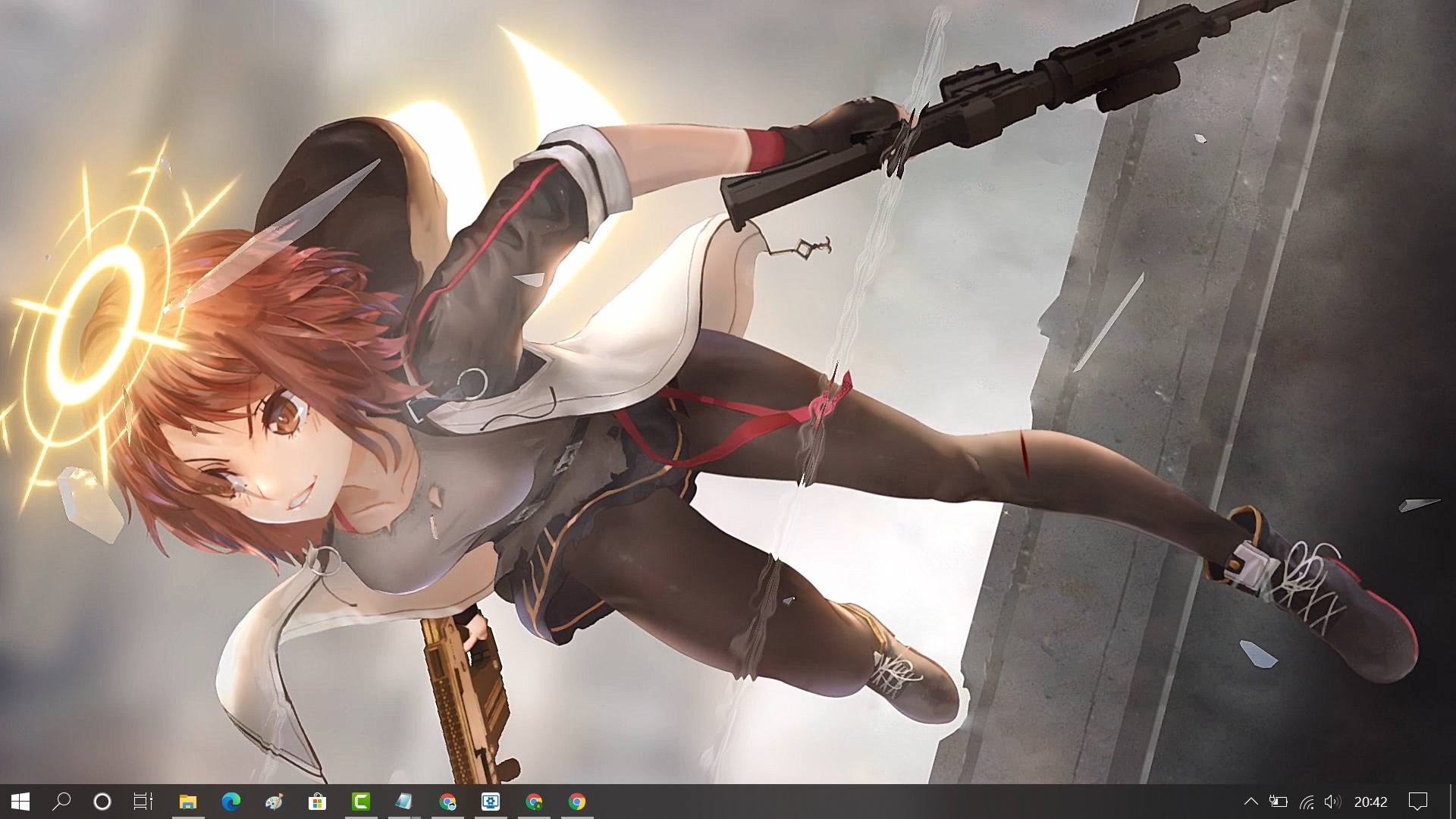Open the Wi-Fi network list
The image size is (1456, 819).
tap(1307, 802)
